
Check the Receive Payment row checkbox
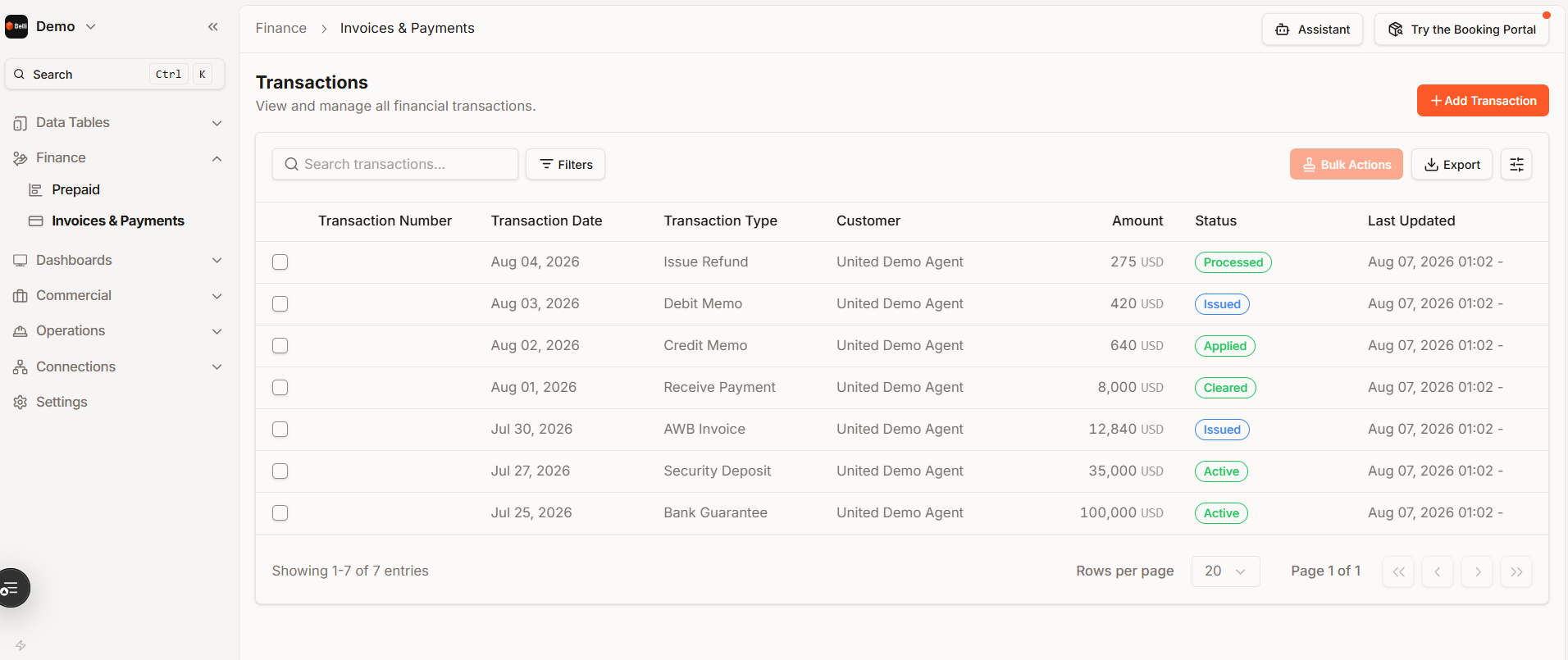coord(280,388)
